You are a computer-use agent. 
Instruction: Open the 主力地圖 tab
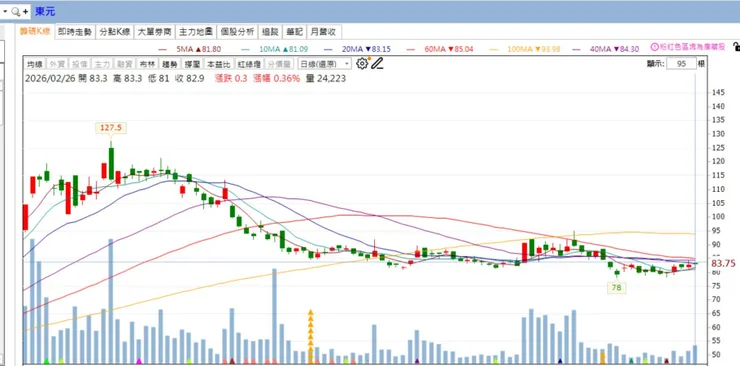(196, 32)
